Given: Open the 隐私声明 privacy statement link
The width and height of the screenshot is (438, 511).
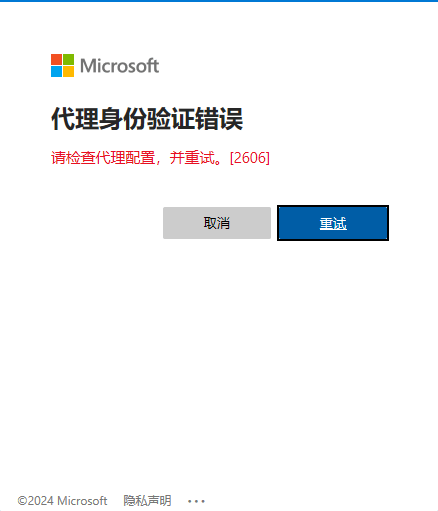Looking at the screenshot, I should tap(147, 501).
